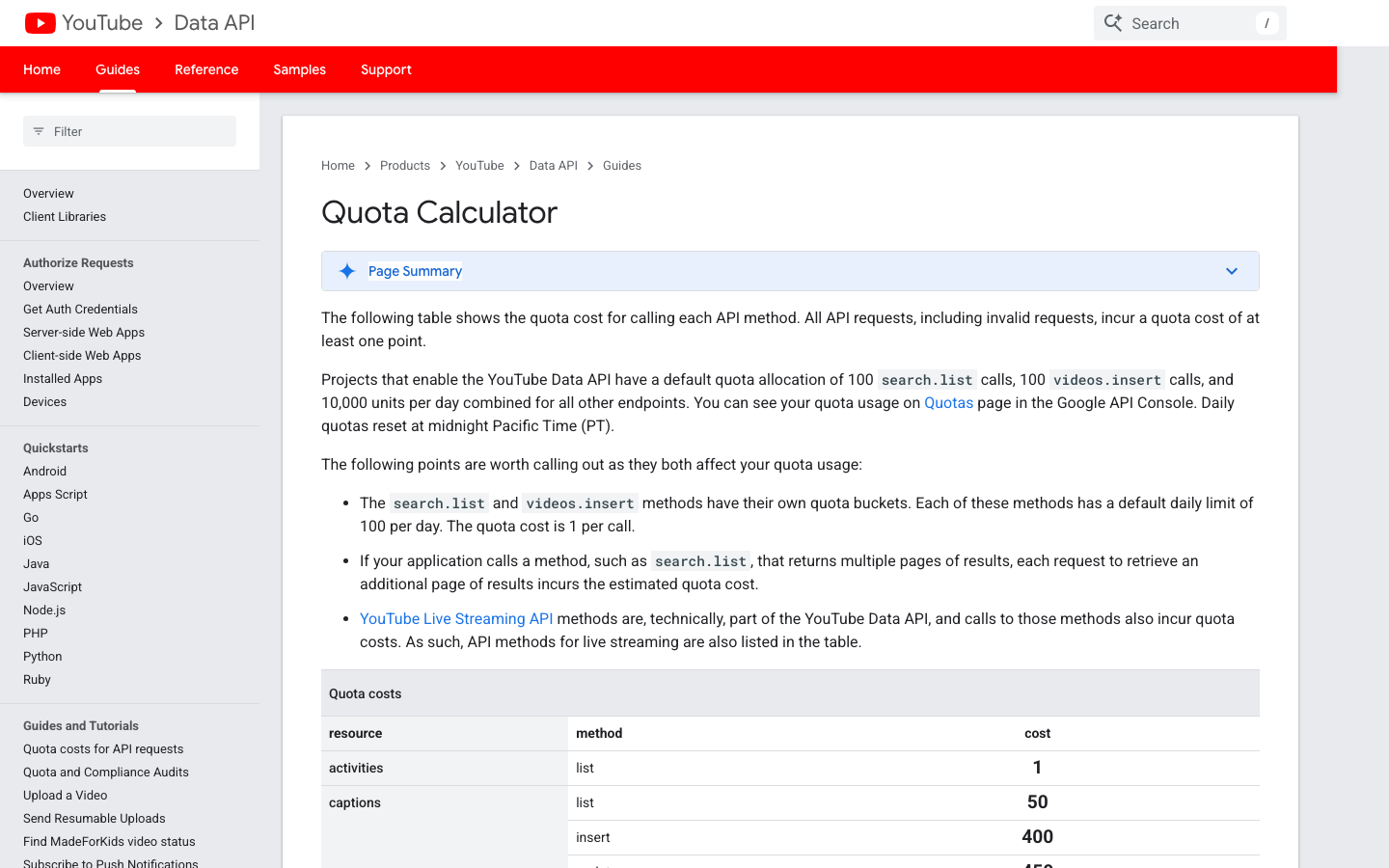Click the insert method cell

(x=692, y=838)
